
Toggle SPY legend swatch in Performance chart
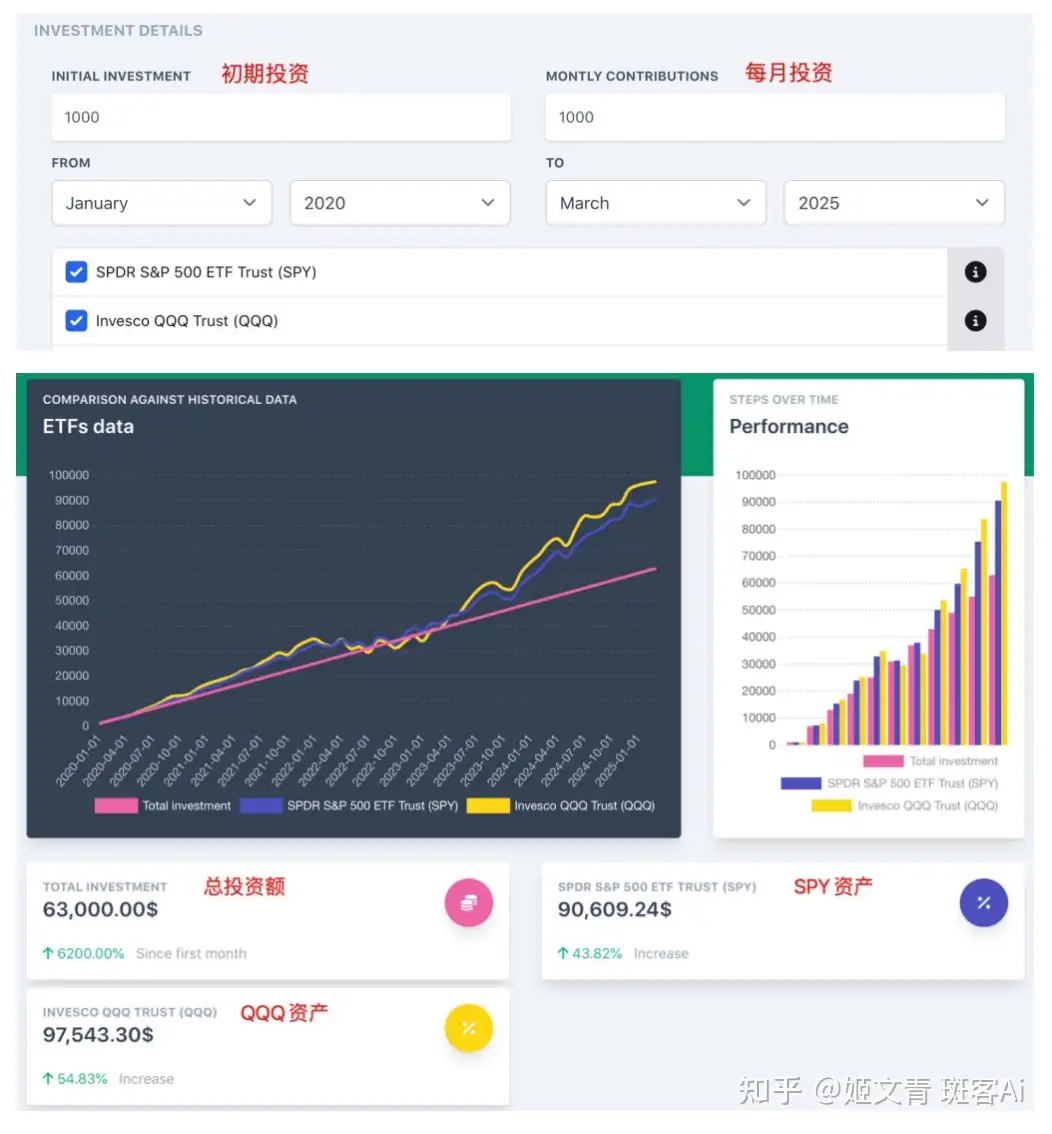click(800, 783)
